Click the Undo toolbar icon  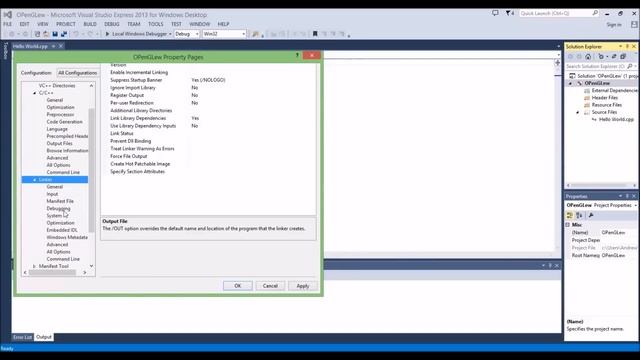tap(76, 34)
